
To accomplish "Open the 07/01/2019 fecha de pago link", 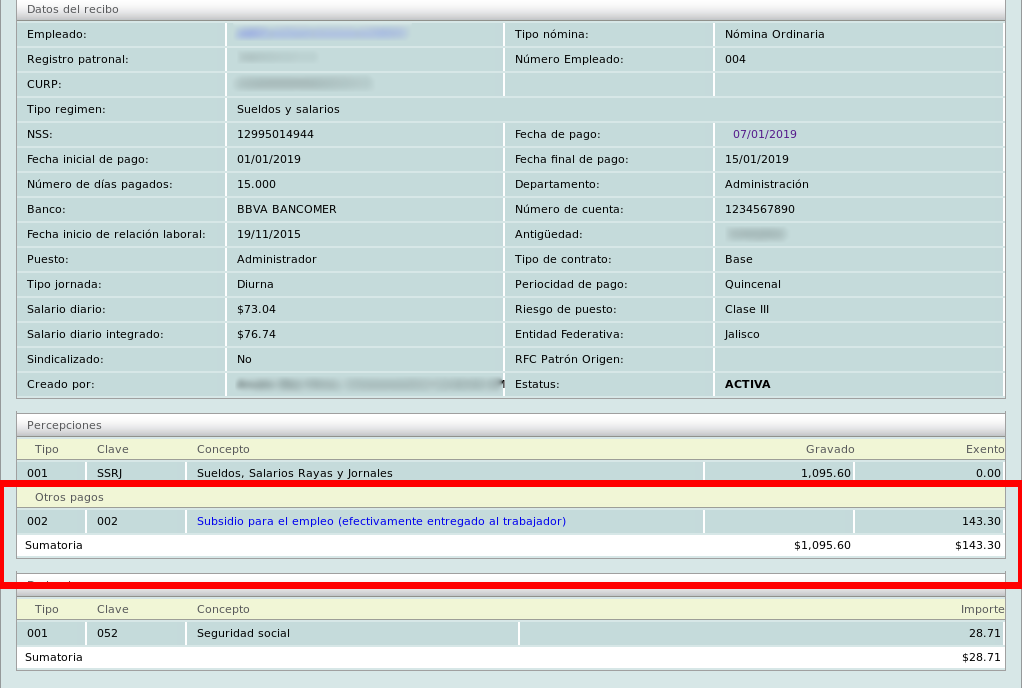I will (x=764, y=134).
